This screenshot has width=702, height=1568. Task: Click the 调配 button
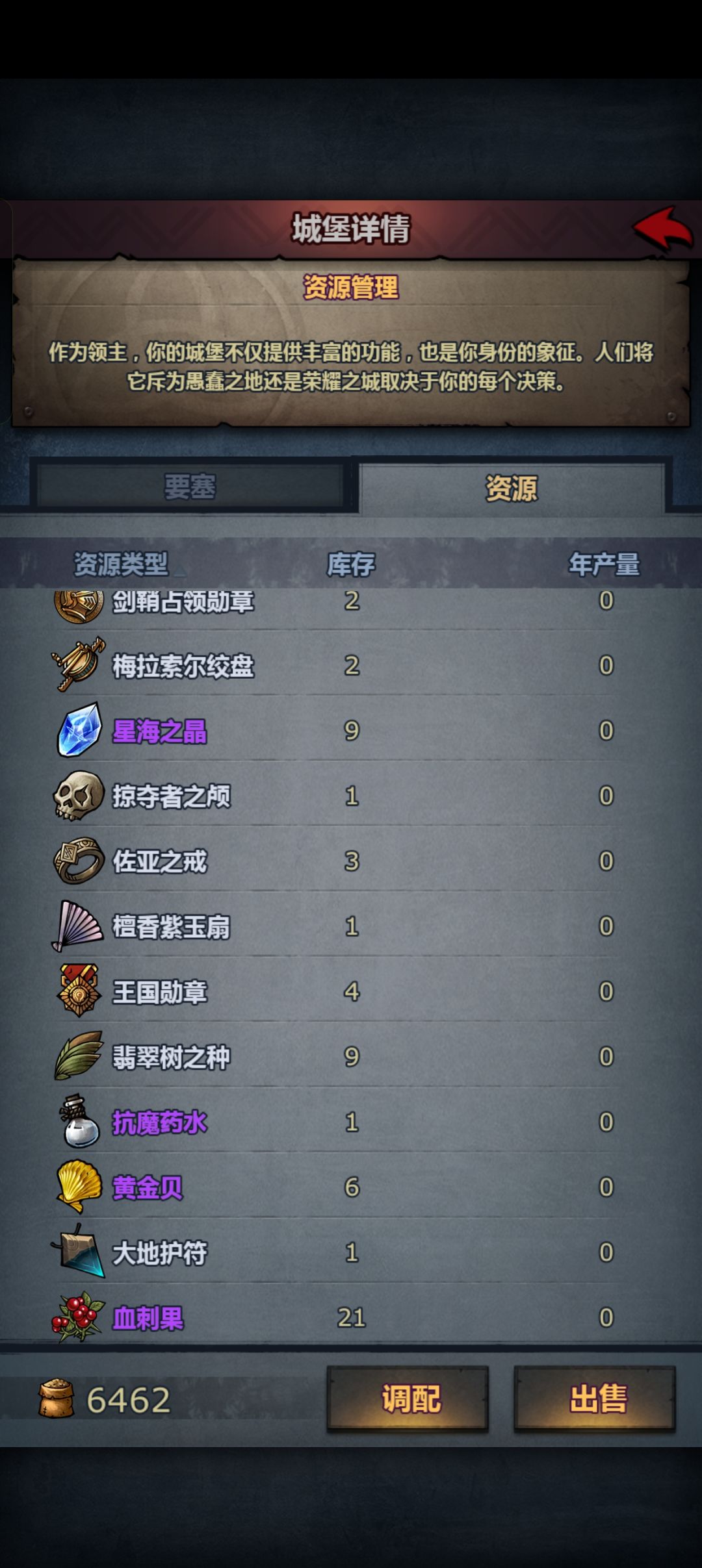408,1398
